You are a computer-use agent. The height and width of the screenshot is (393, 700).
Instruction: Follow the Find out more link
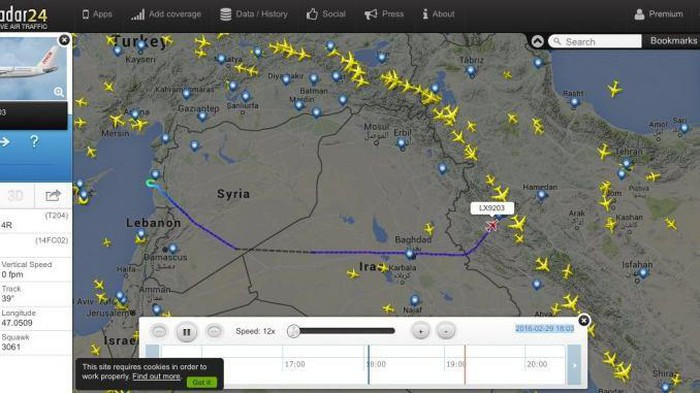pos(156,376)
